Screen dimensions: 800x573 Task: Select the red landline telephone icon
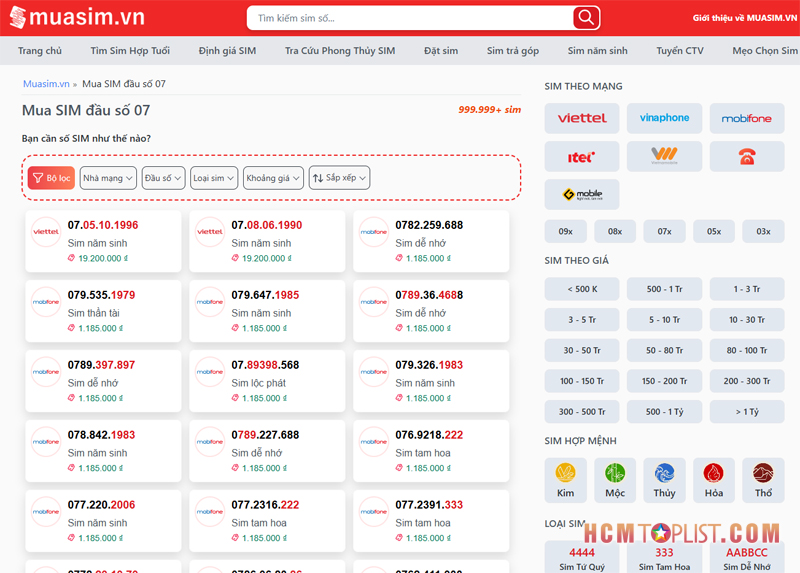tap(747, 157)
